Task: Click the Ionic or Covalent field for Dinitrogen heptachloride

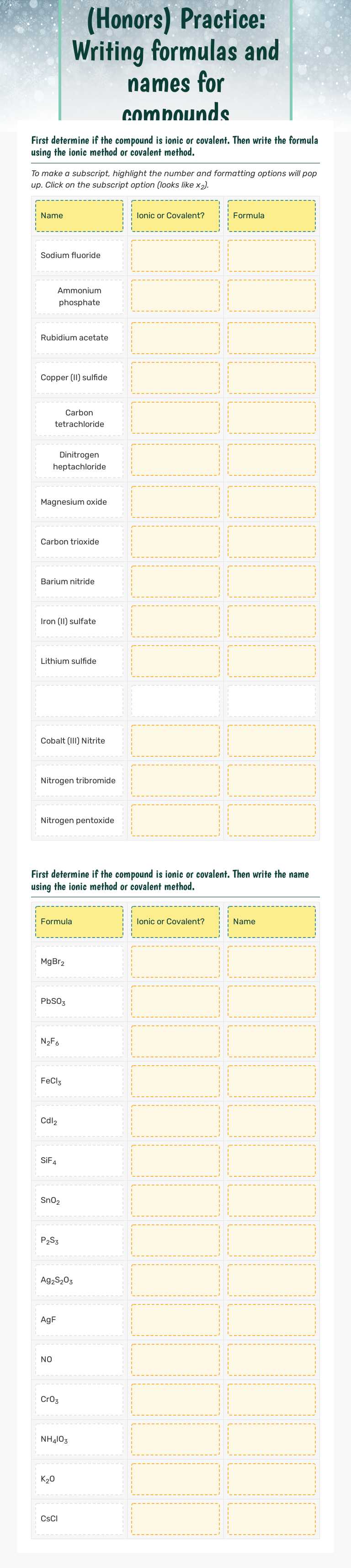Action: [175, 460]
